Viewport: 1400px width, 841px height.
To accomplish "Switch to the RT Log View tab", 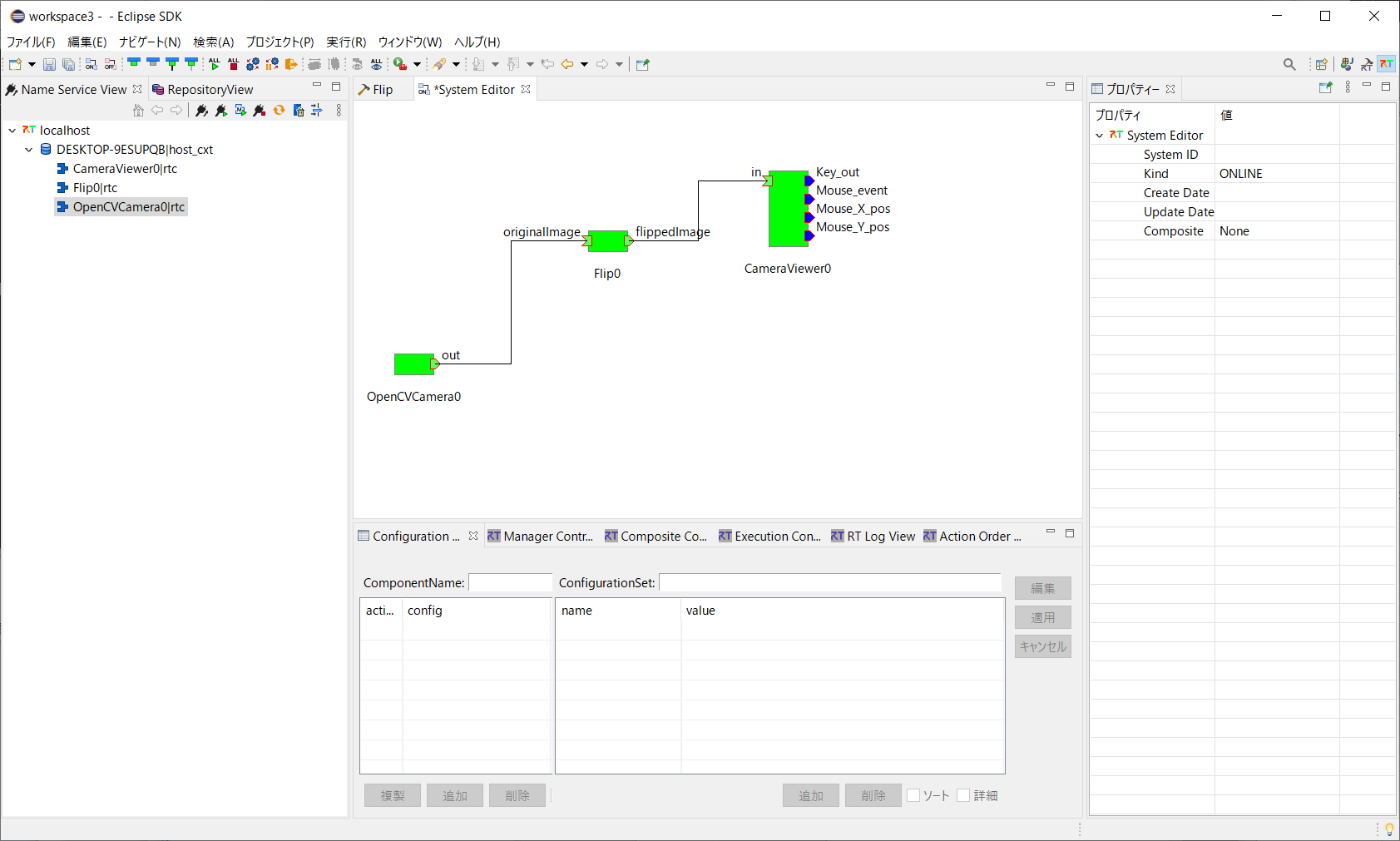I will click(873, 537).
